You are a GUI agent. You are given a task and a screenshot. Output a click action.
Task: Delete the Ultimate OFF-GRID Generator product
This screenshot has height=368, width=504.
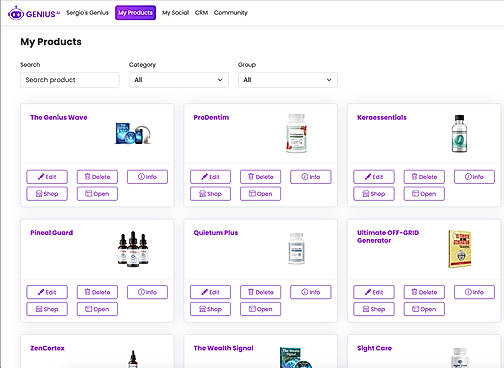click(424, 292)
